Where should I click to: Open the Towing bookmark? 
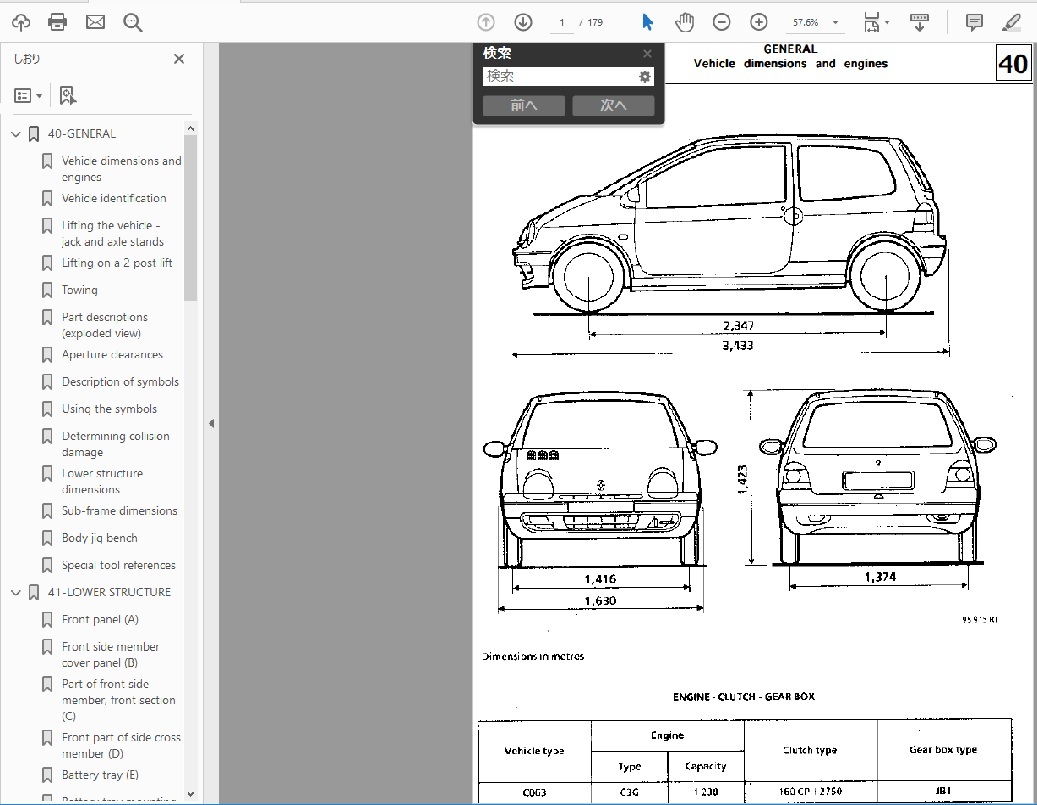click(79, 290)
